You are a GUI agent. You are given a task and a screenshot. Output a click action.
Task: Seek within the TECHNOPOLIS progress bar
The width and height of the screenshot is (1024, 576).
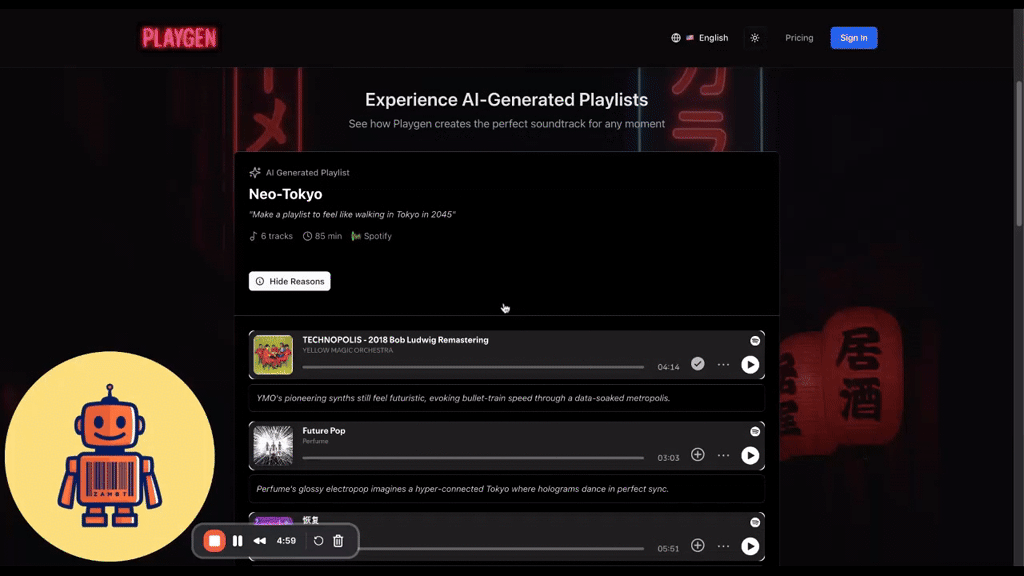pyautogui.click(x=473, y=367)
